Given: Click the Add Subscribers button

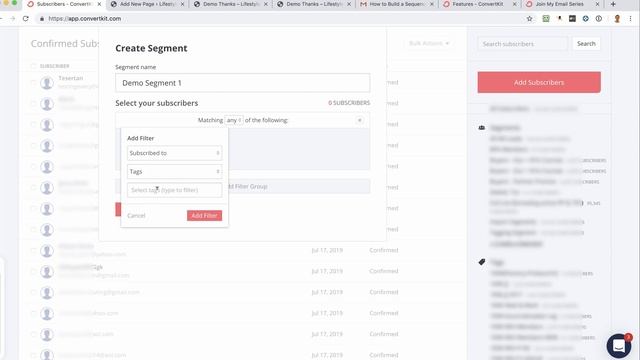Looking at the screenshot, I should point(539,82).
